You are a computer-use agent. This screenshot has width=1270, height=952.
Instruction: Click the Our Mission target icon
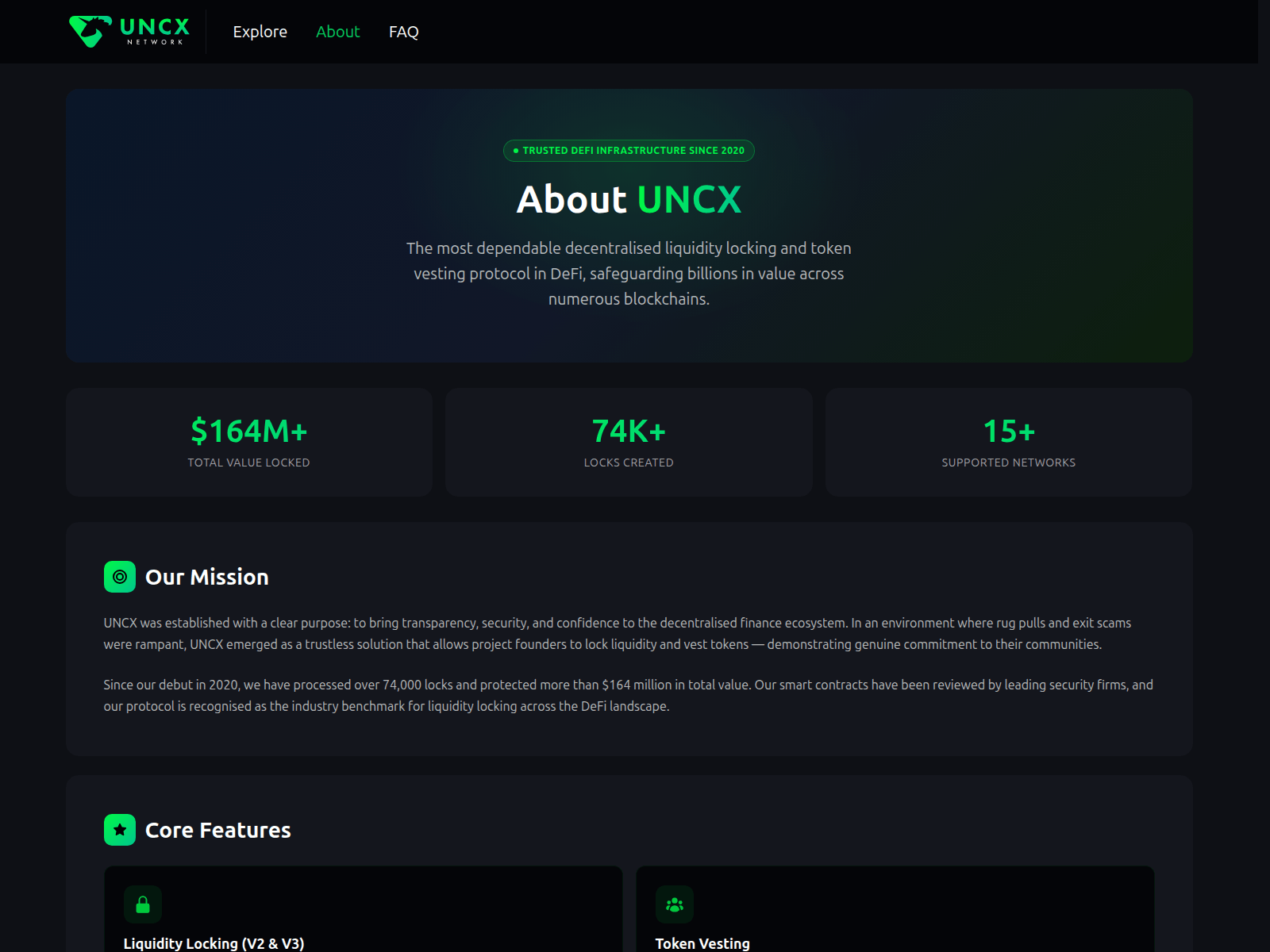coord(120,577)
